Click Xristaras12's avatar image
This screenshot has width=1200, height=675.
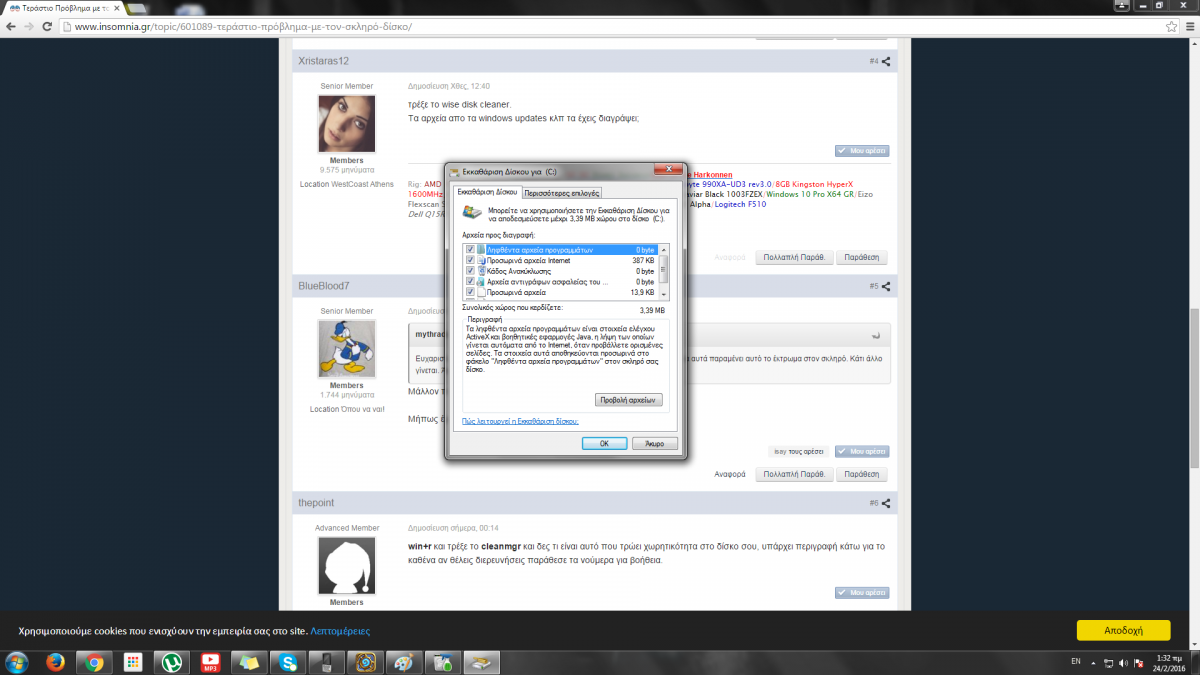[346, 124]
